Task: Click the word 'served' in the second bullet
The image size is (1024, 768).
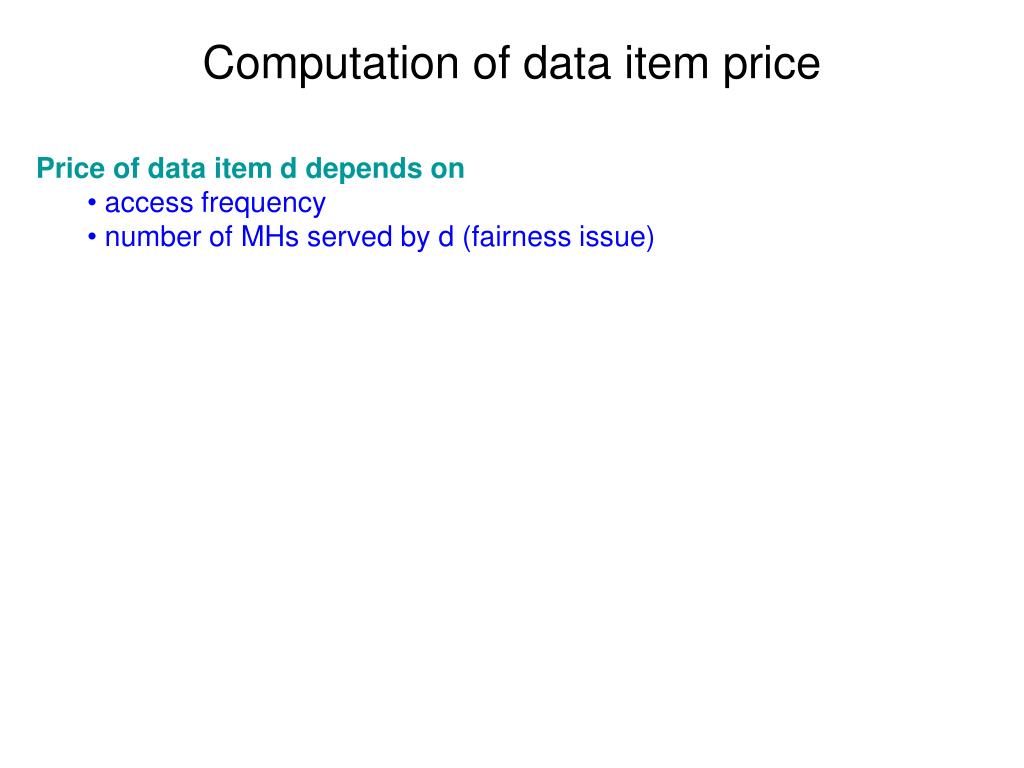Action: click(x=349, y=236)
